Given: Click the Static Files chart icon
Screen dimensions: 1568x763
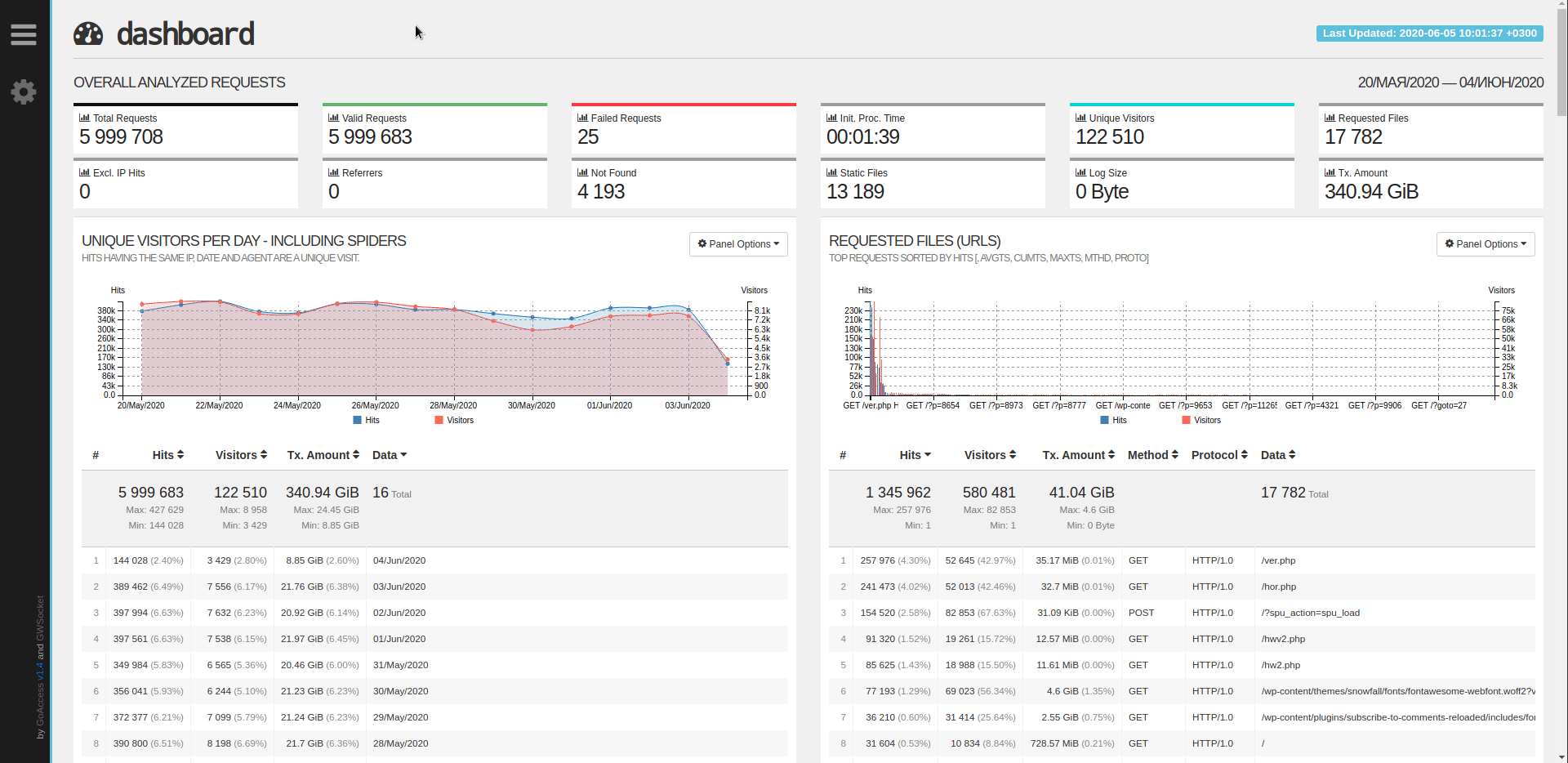Looking at the screenshot, I should 831,172.
